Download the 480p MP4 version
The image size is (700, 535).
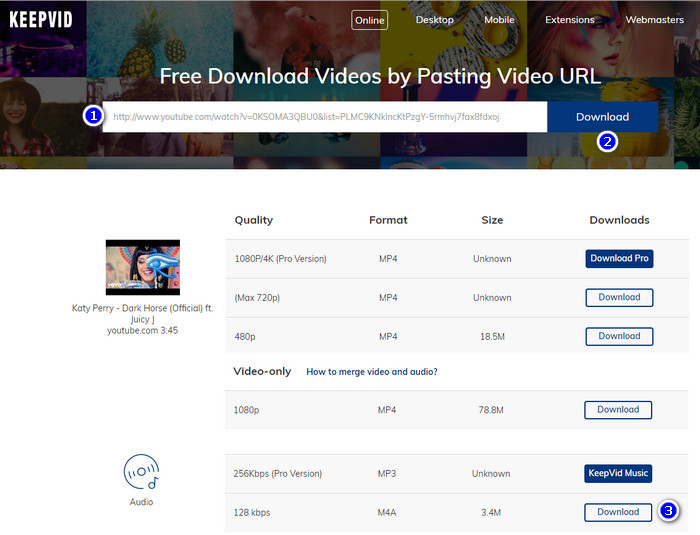[x=619, y=336]
